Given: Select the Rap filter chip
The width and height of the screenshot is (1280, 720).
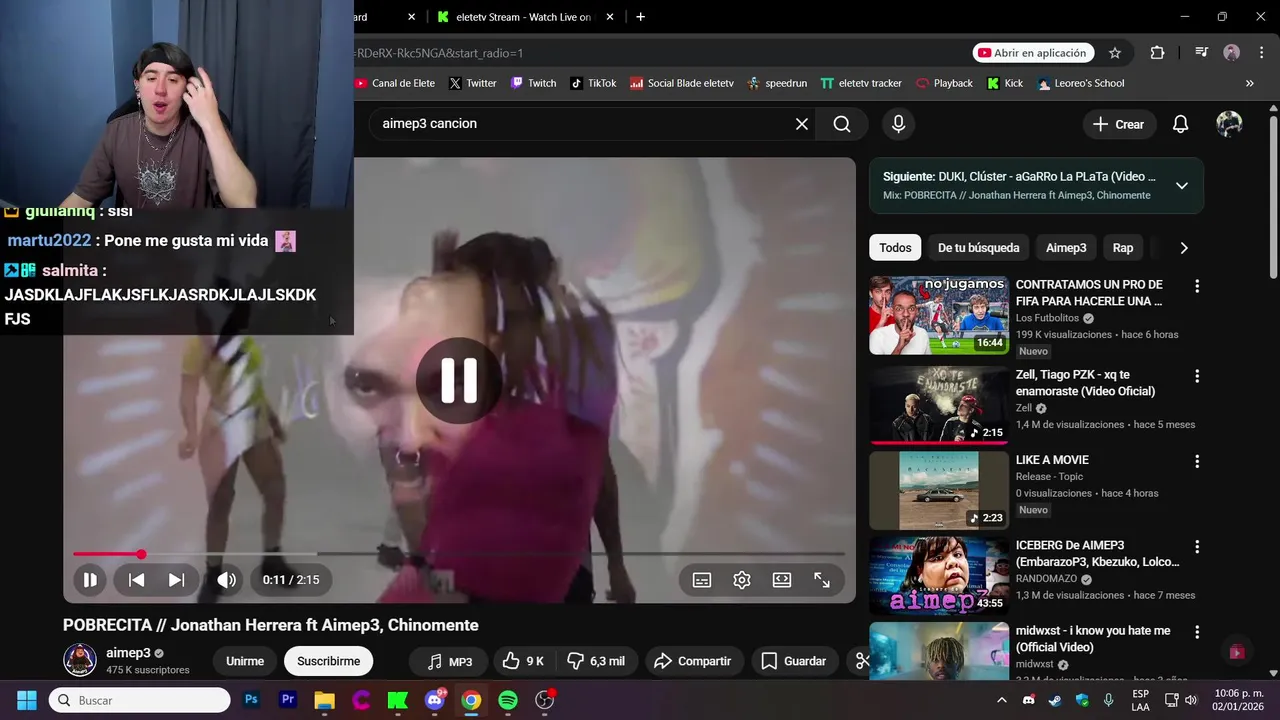Looking at the screenshot, I should point(1123,248).
